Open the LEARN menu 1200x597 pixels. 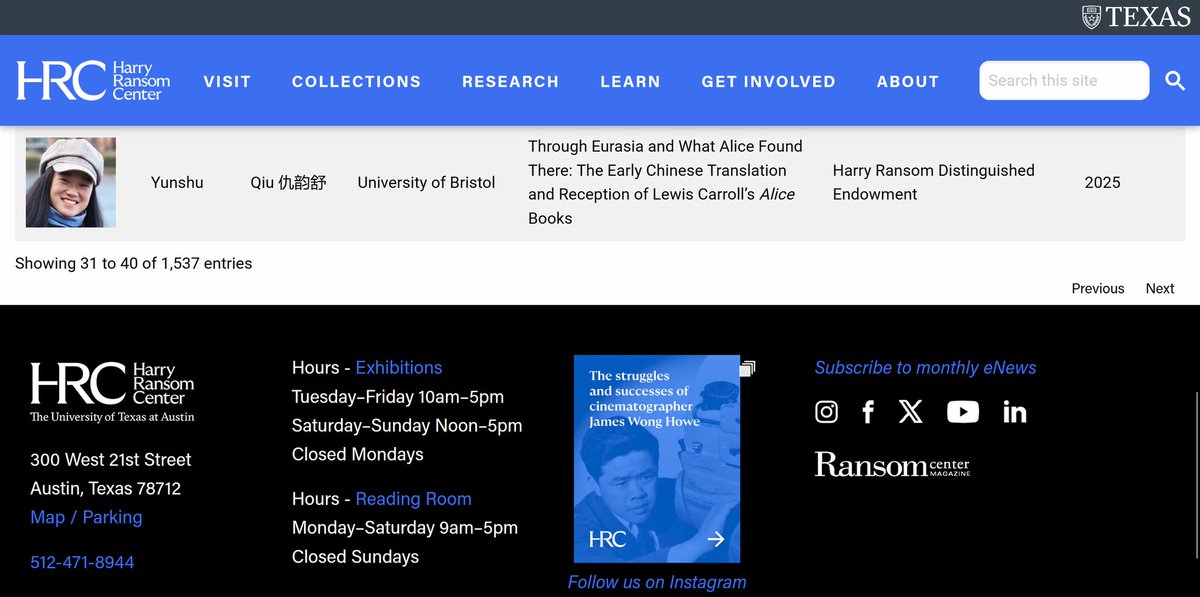[630, 81]
